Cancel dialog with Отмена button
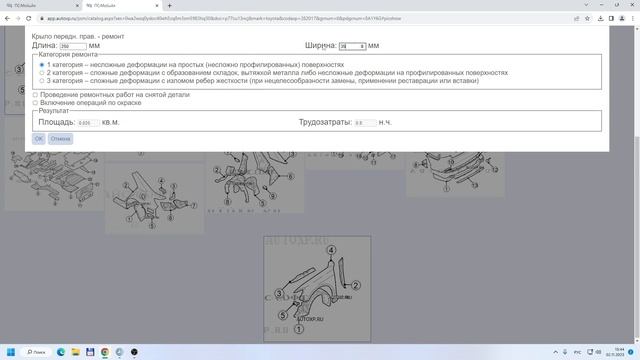The width and height of the screenshot is (640, 360). (x=60, y=139)
